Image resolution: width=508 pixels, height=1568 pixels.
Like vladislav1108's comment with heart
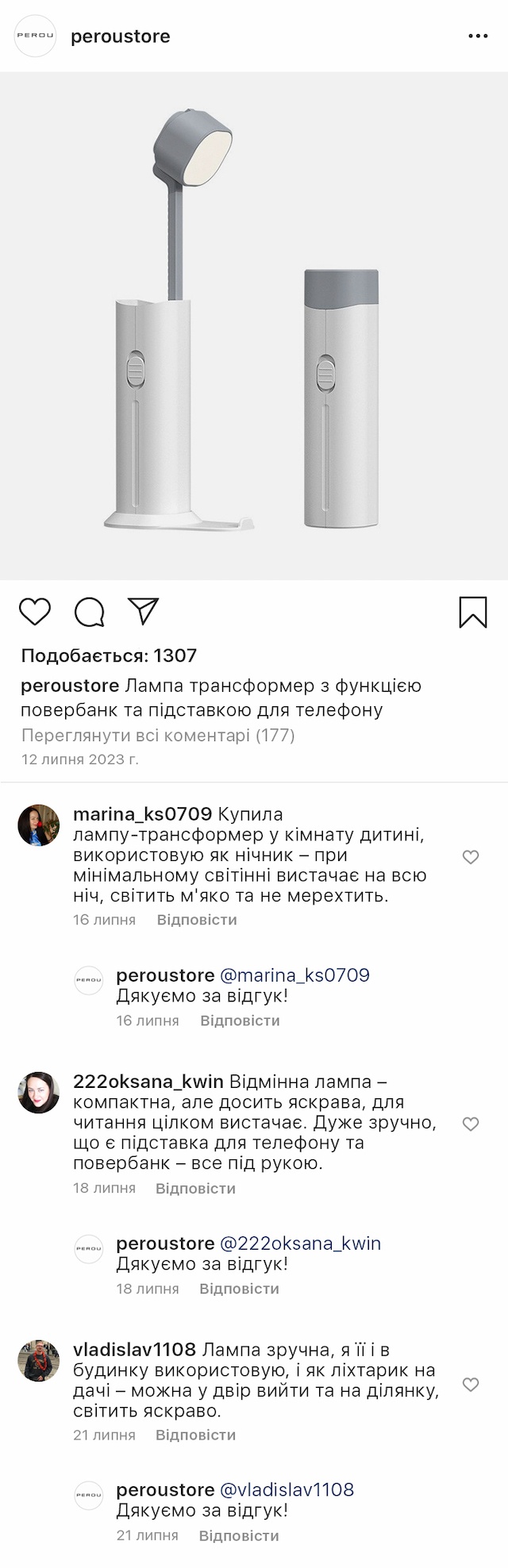[471, 1385]
